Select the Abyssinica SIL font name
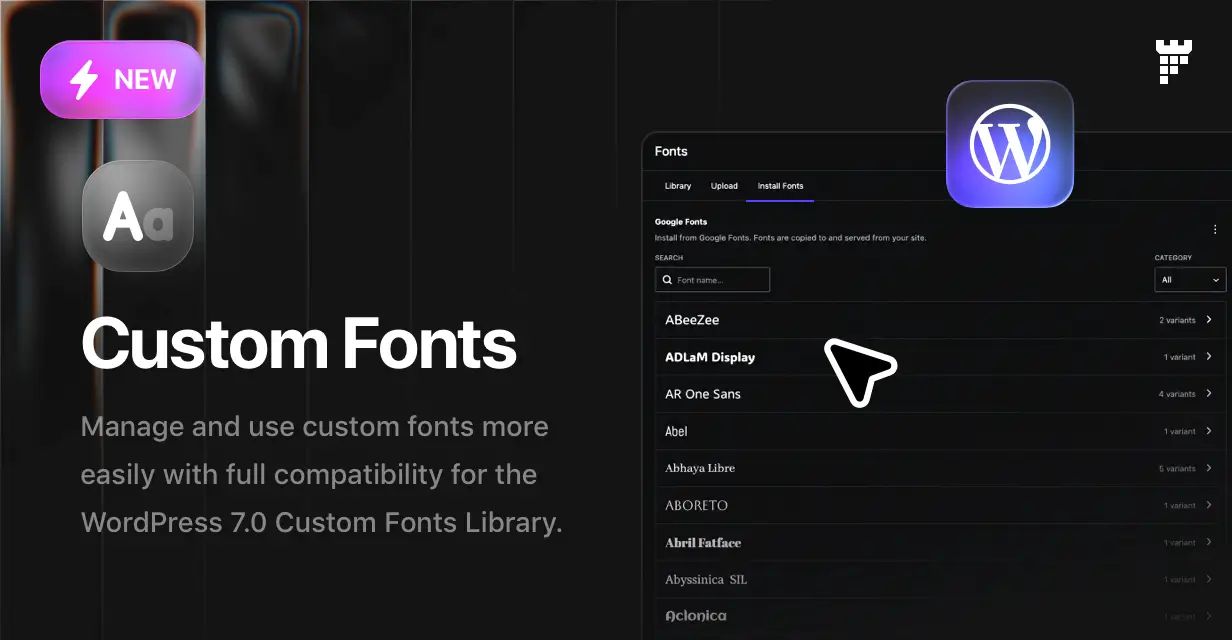This screenshot has height=640, width=1232. [x=706, y=579]
